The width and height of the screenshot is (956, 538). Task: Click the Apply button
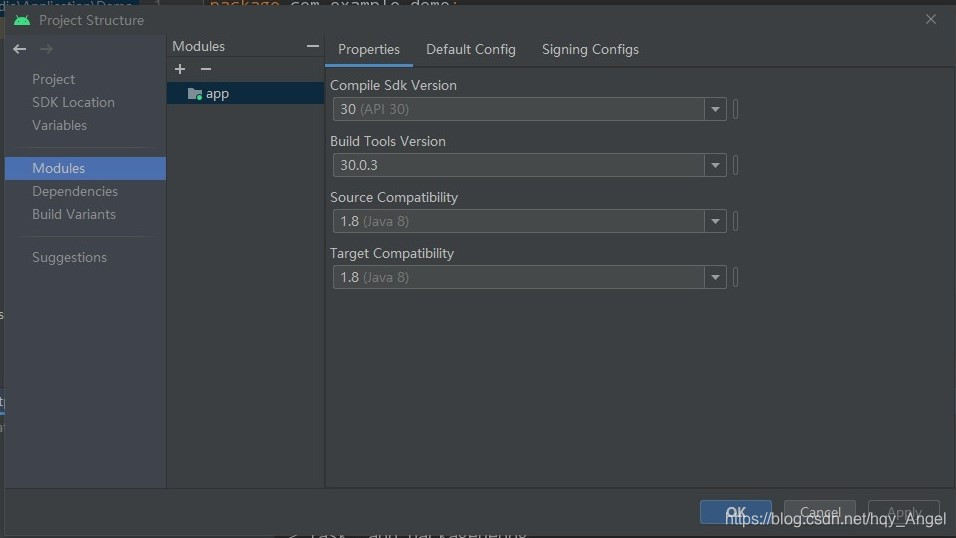click(904, 512)
